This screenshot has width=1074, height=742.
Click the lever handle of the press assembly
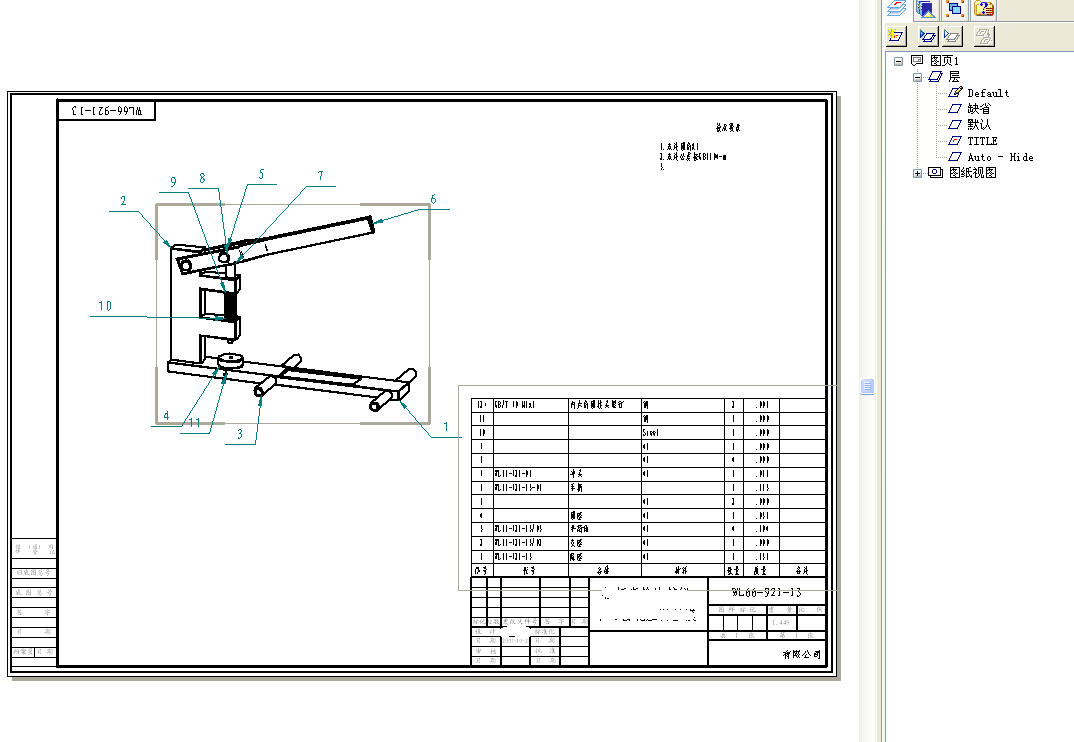click(x=308, y=238)
